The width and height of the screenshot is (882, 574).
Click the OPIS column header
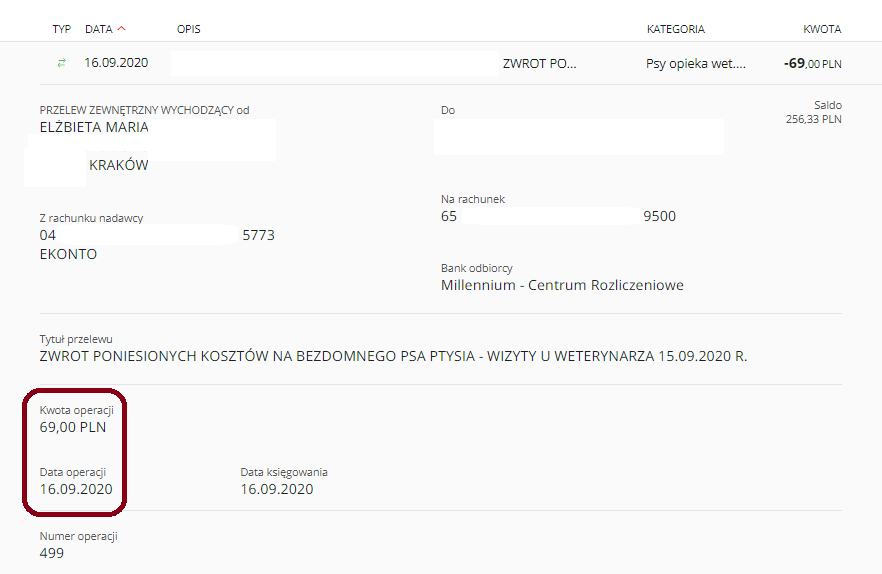click(188, 29)
